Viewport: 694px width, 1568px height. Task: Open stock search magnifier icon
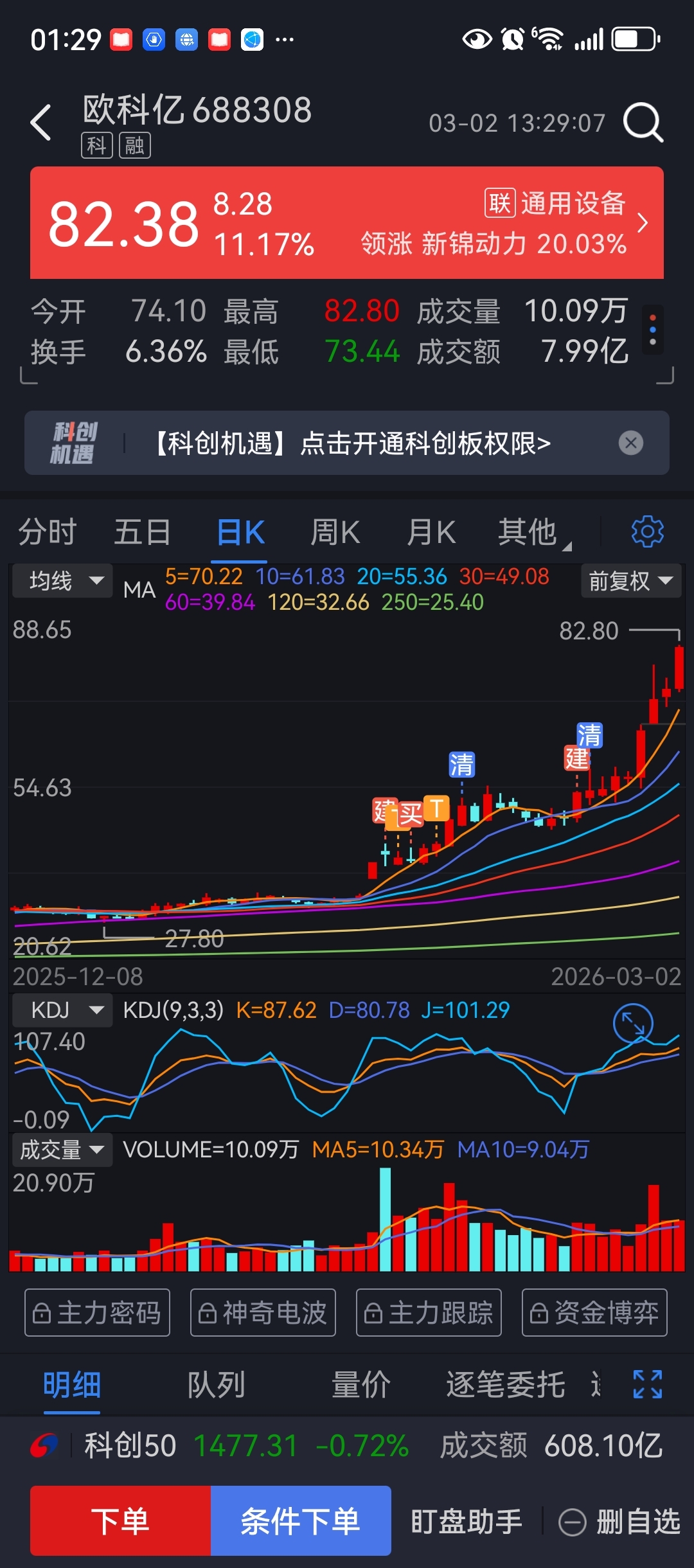pyautogui.click(x=643, y=122)
